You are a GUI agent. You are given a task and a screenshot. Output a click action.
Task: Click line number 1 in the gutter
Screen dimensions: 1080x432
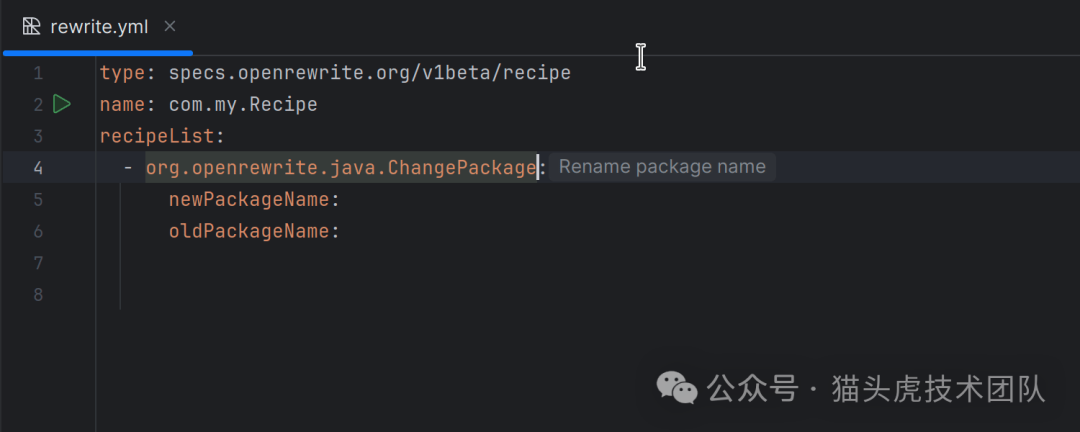38,73
